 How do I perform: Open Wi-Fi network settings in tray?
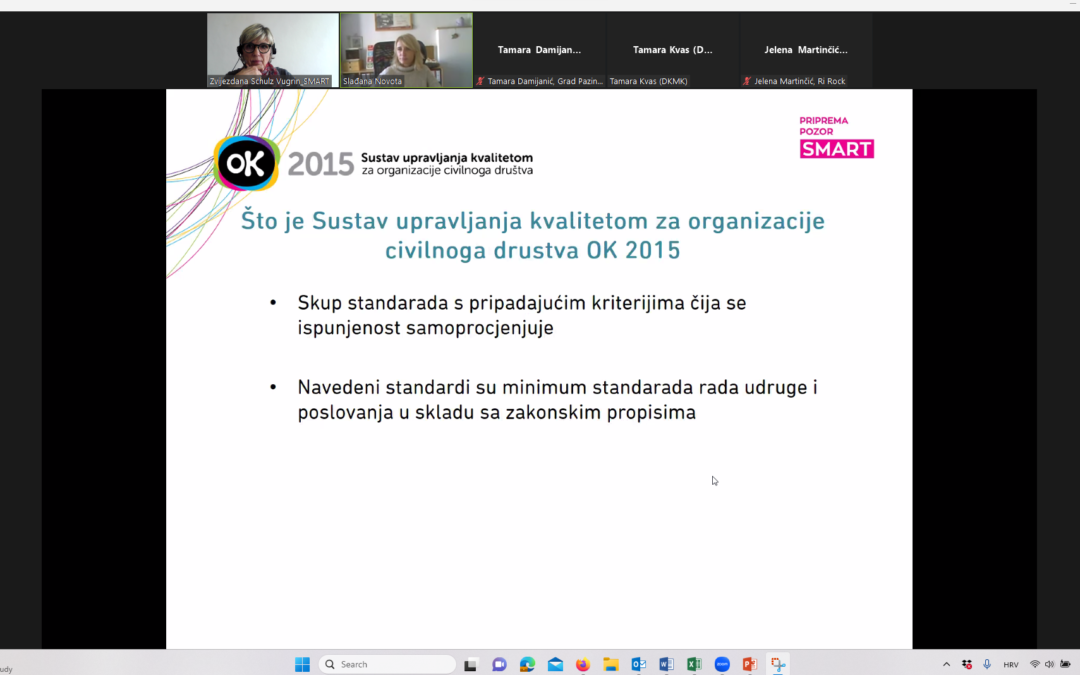click(1034, 664)
